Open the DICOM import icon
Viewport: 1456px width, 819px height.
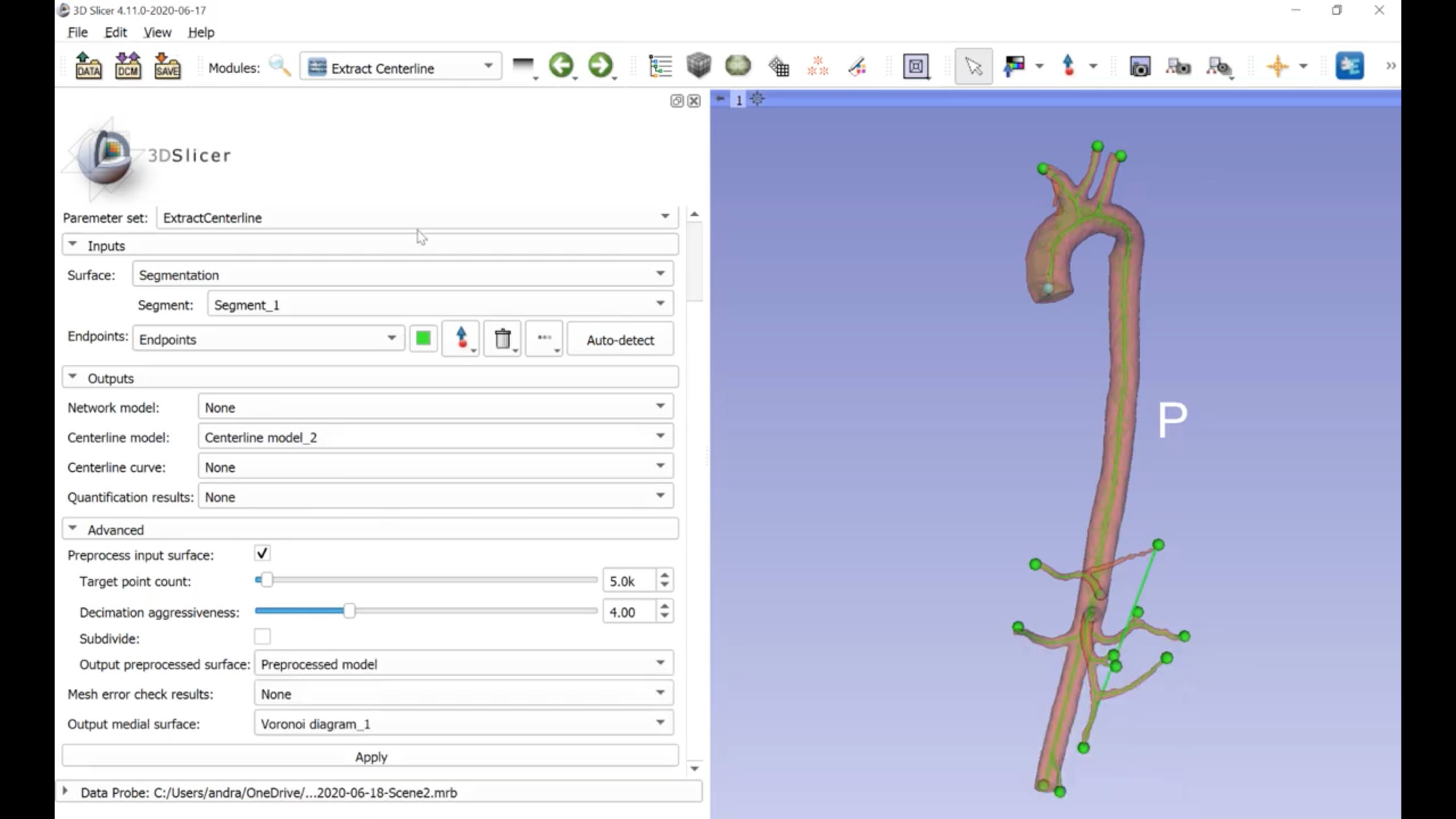127,67
